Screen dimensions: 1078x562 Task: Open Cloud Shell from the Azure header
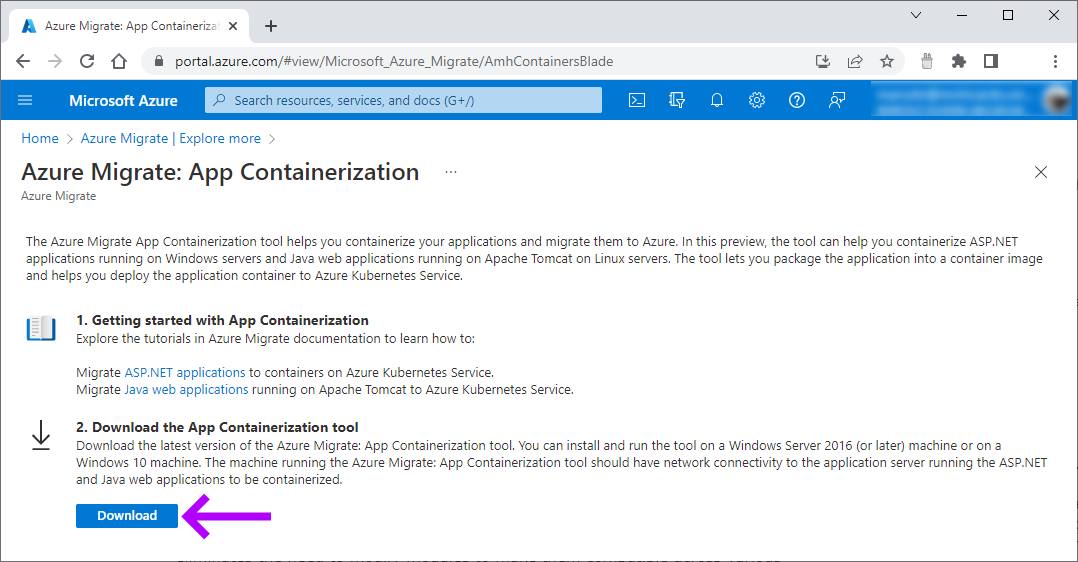point(637,100)
